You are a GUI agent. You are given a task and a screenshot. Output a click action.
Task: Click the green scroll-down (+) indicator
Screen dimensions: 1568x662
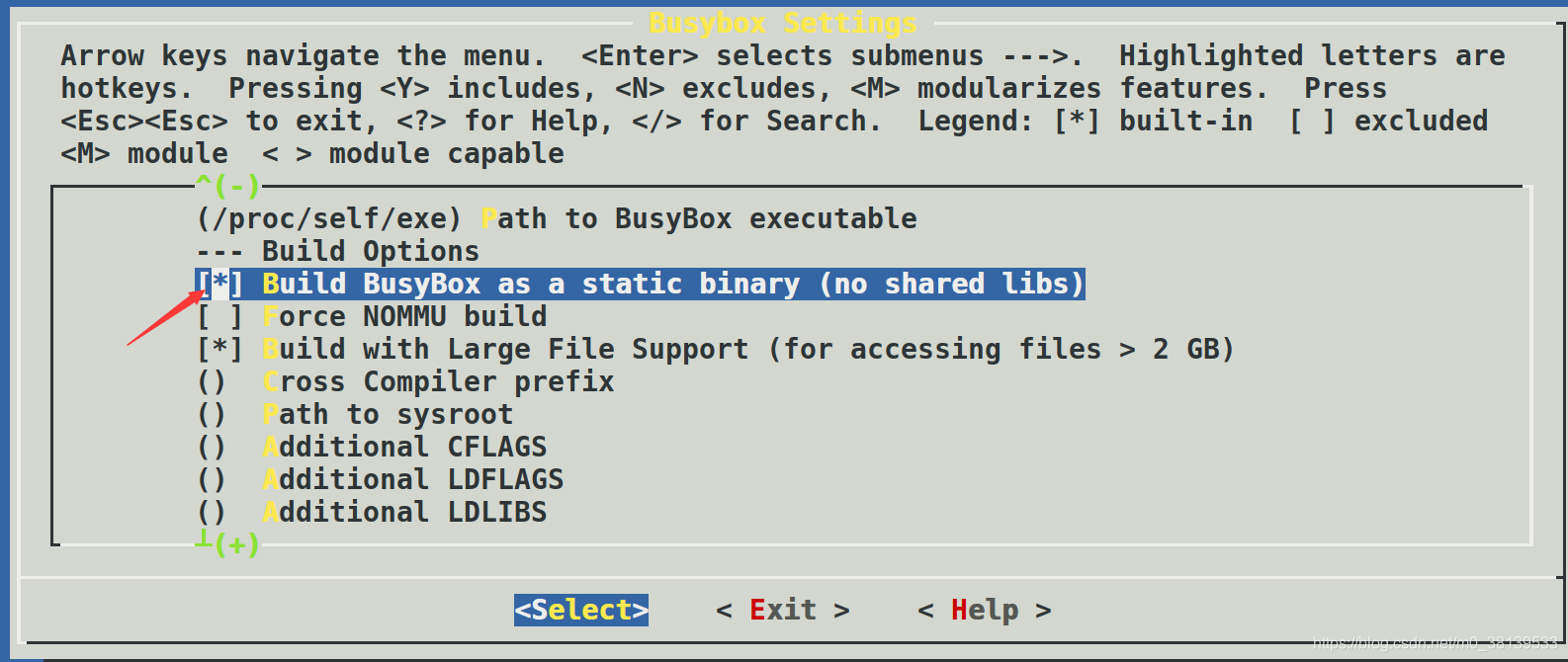pyautogui.click(x=228, y=543)
